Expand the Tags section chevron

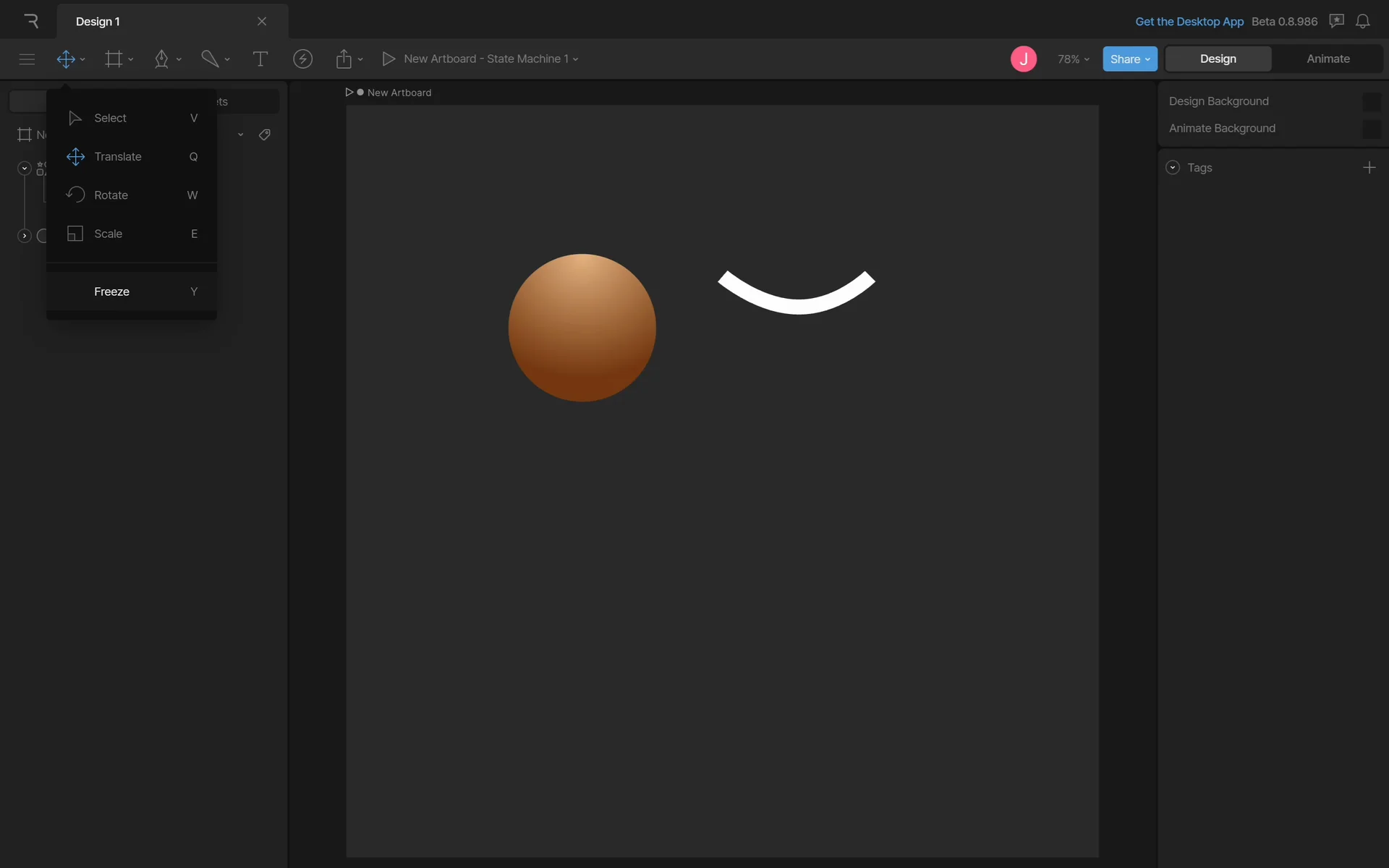(1173, 168)
